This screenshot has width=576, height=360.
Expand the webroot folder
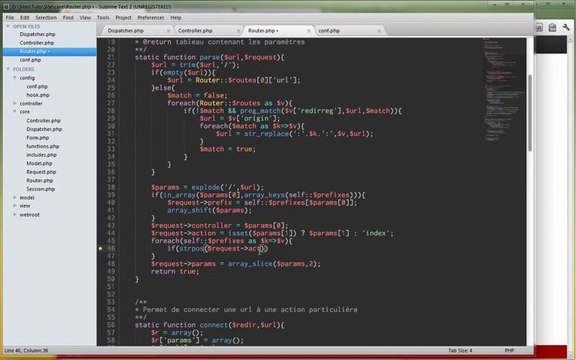pos(15,215)
